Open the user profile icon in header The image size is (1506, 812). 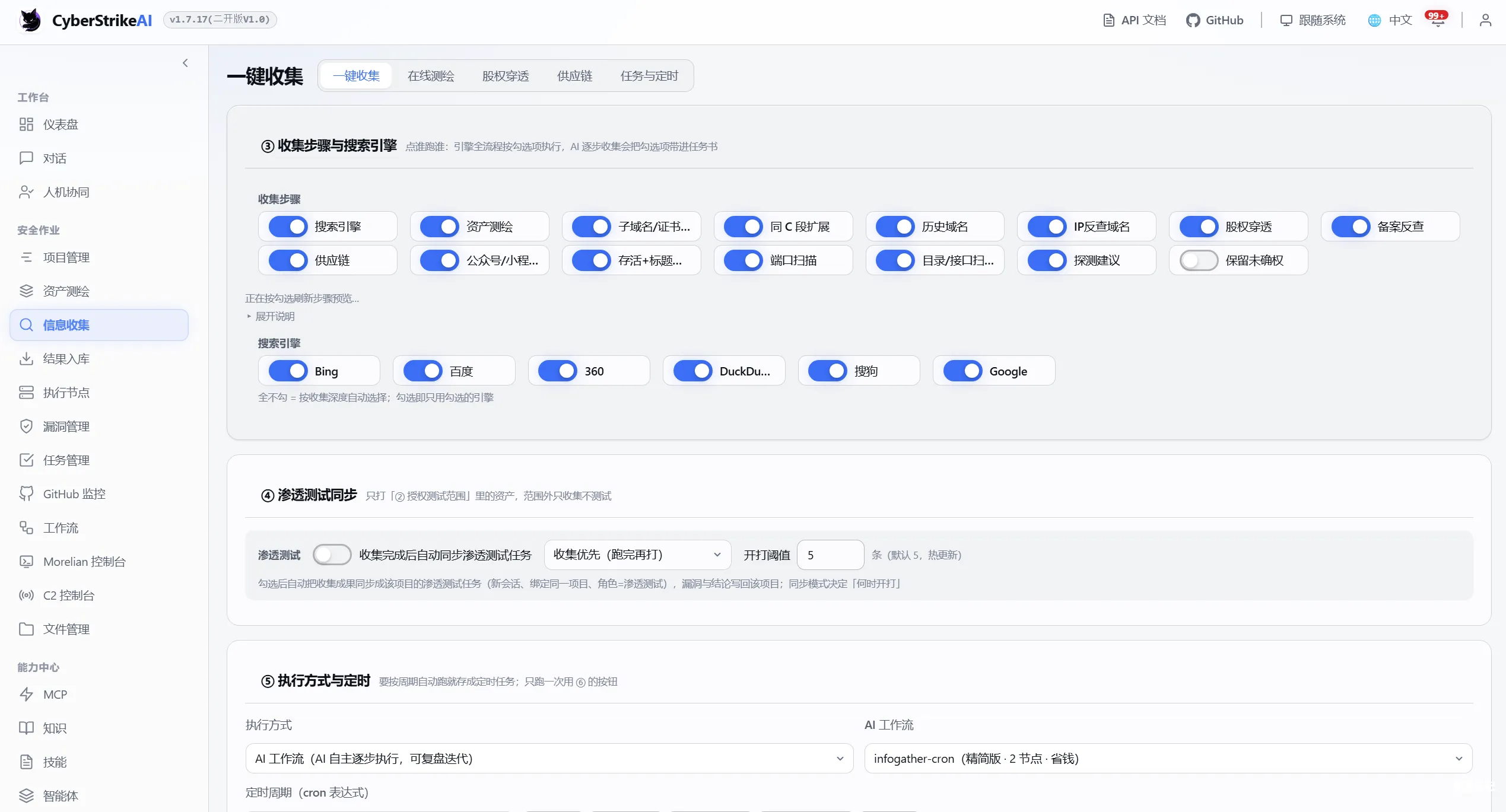(x=1485, y=20)
